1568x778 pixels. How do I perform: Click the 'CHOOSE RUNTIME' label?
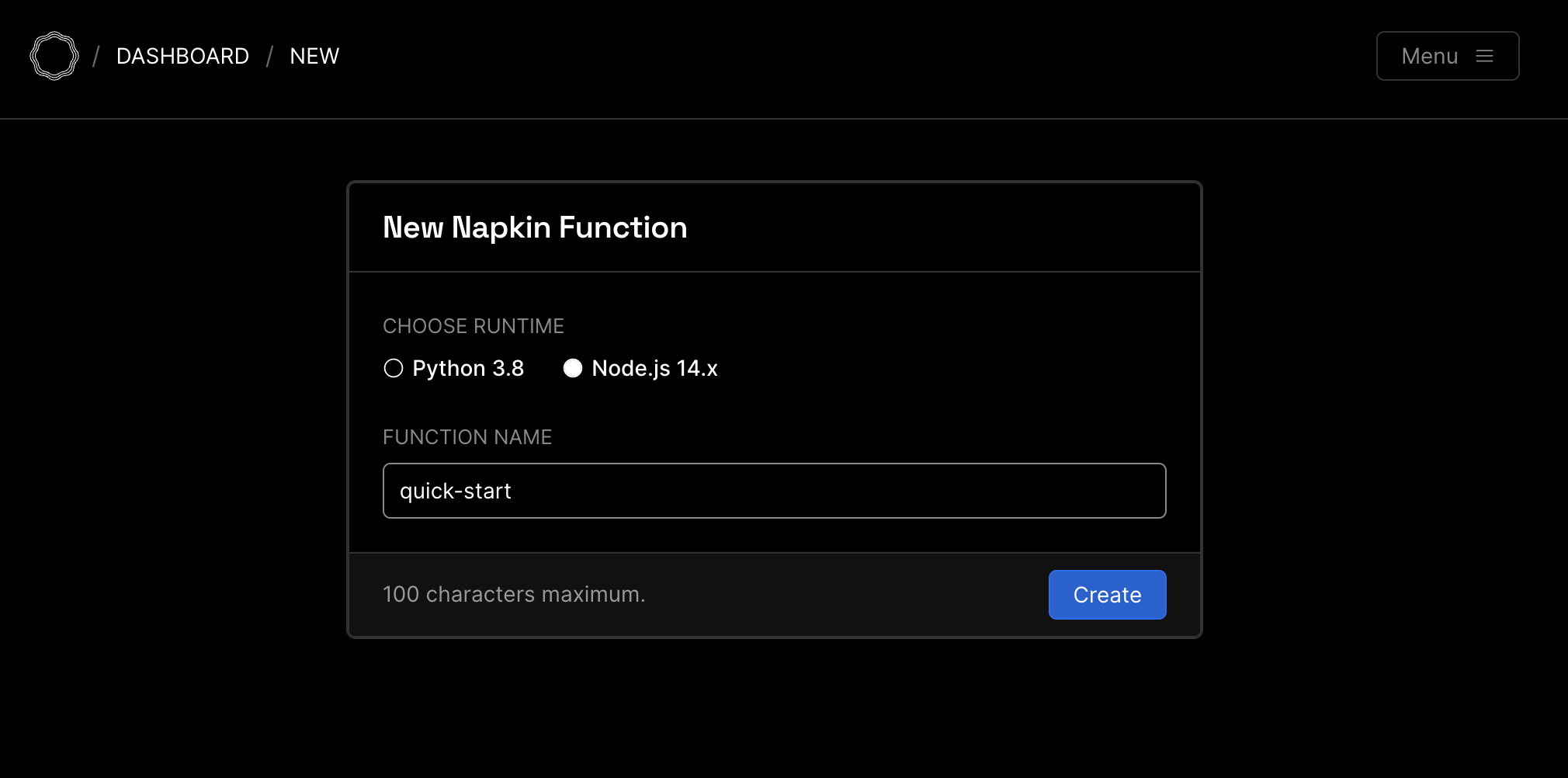pos(474,326)
